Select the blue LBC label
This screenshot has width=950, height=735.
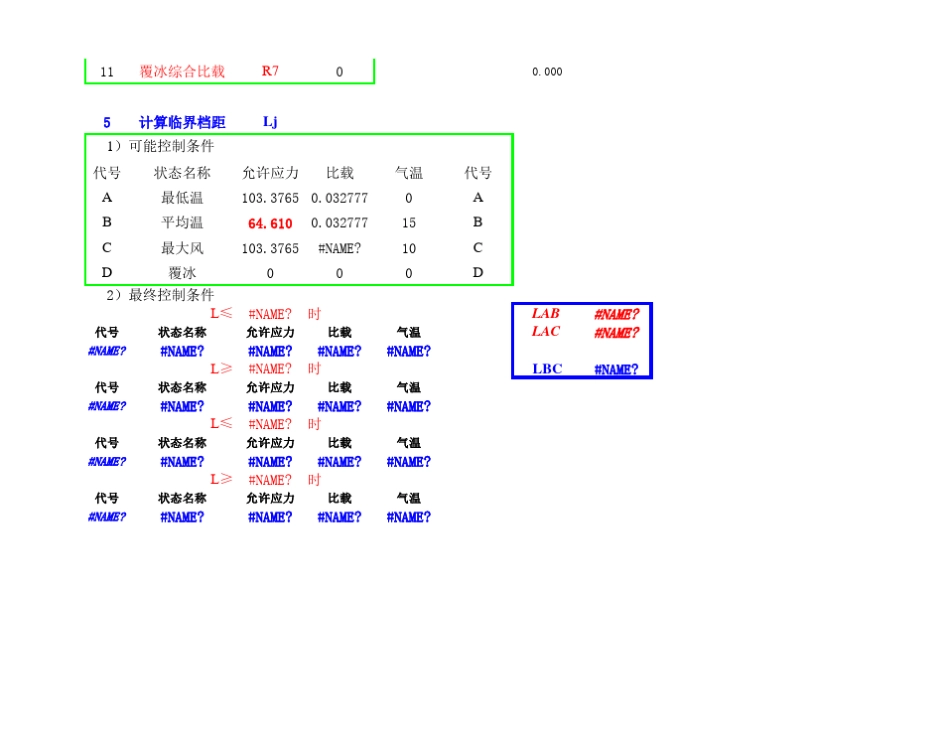(x=547, y=368)
